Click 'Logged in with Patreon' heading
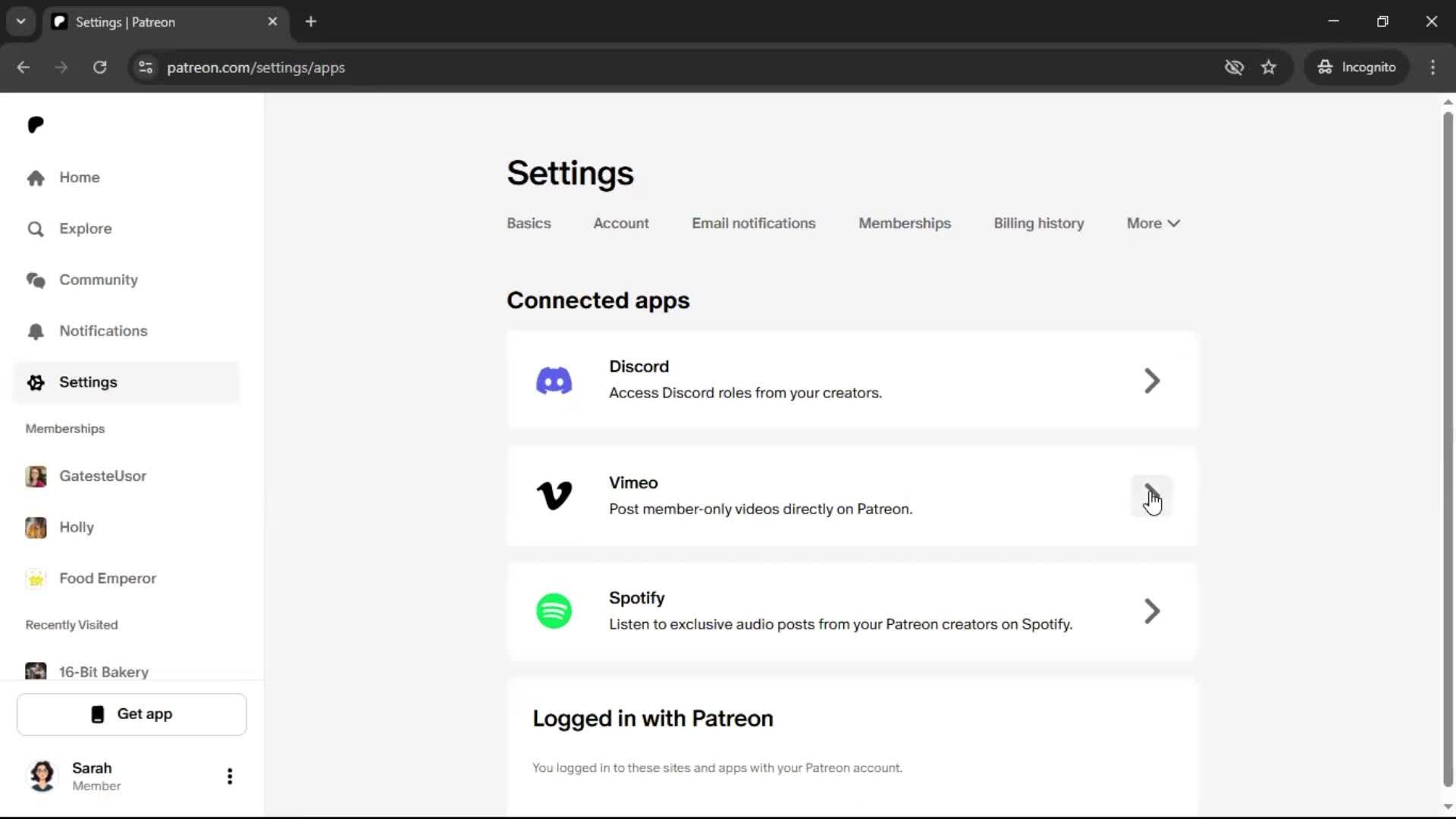 (x=652, y=719)
